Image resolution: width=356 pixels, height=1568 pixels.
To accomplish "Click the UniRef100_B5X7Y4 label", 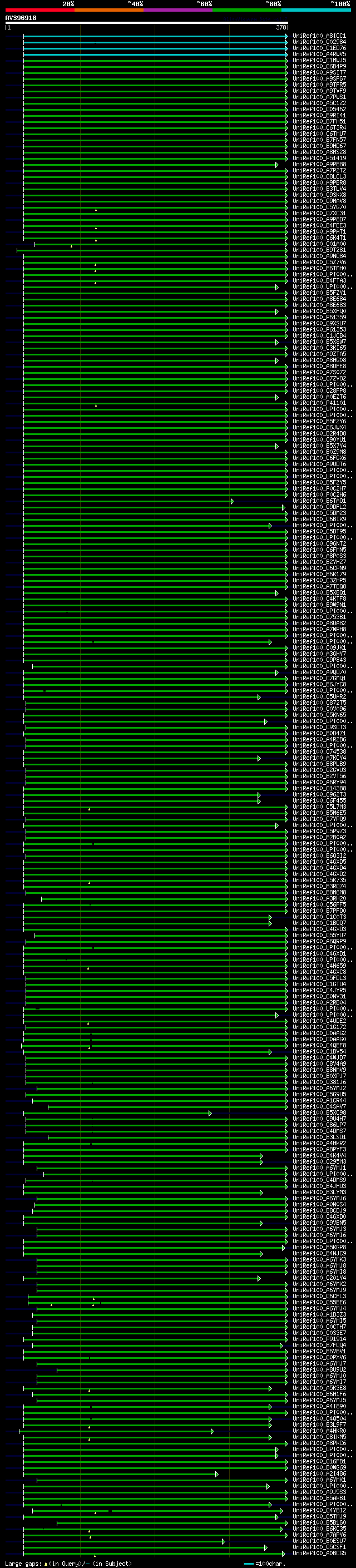I will 319,446.
